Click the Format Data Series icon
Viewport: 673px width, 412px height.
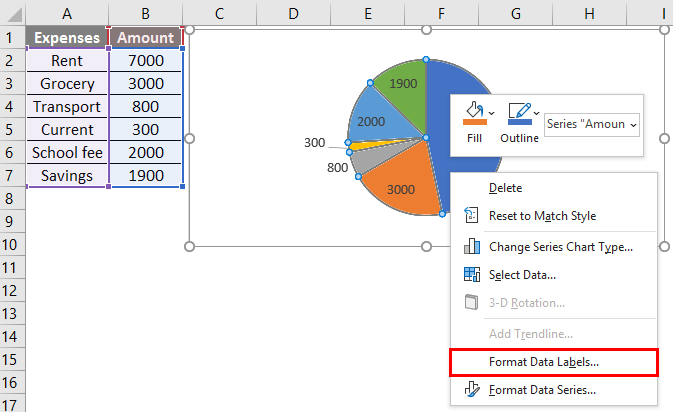pyautogui.click(x=473, y=390)
